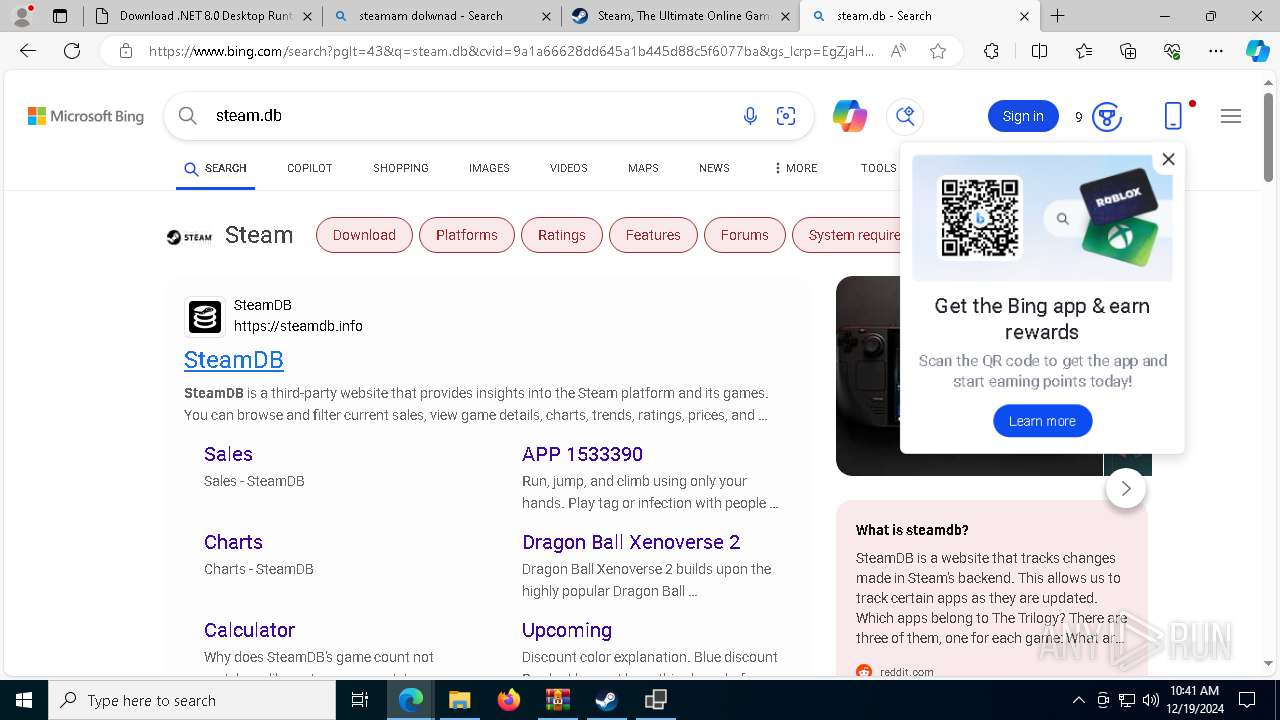This screenshot has height=720, width=1280.
Task: Click the SteamDB favicon icon in the result
Action: pyautogui.click(x=205, y=317)
